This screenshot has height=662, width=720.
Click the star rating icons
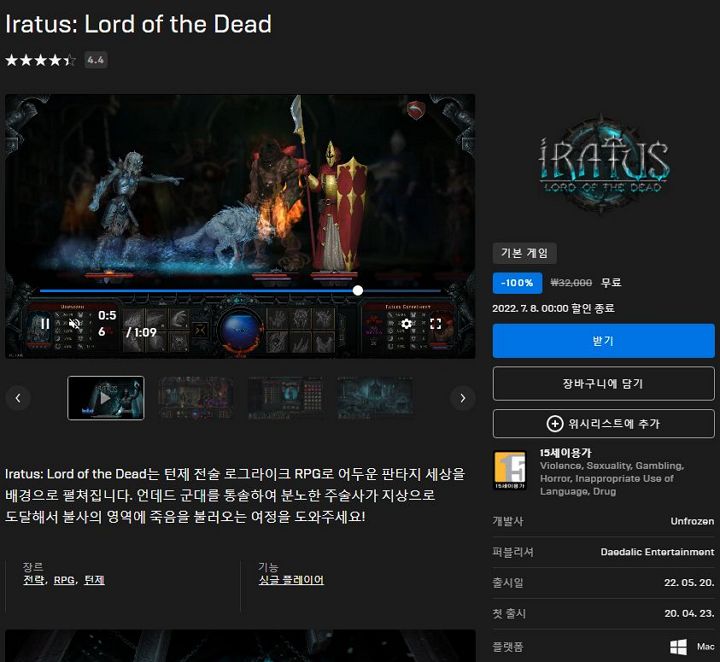[x=40, y=60]
